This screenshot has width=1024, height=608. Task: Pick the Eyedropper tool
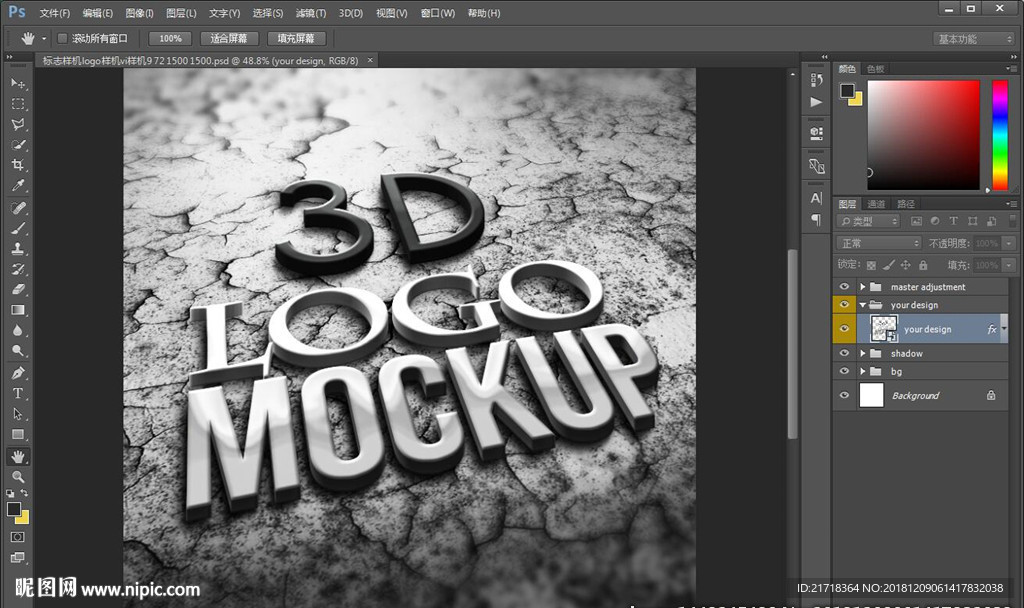[x=18, y=186]
